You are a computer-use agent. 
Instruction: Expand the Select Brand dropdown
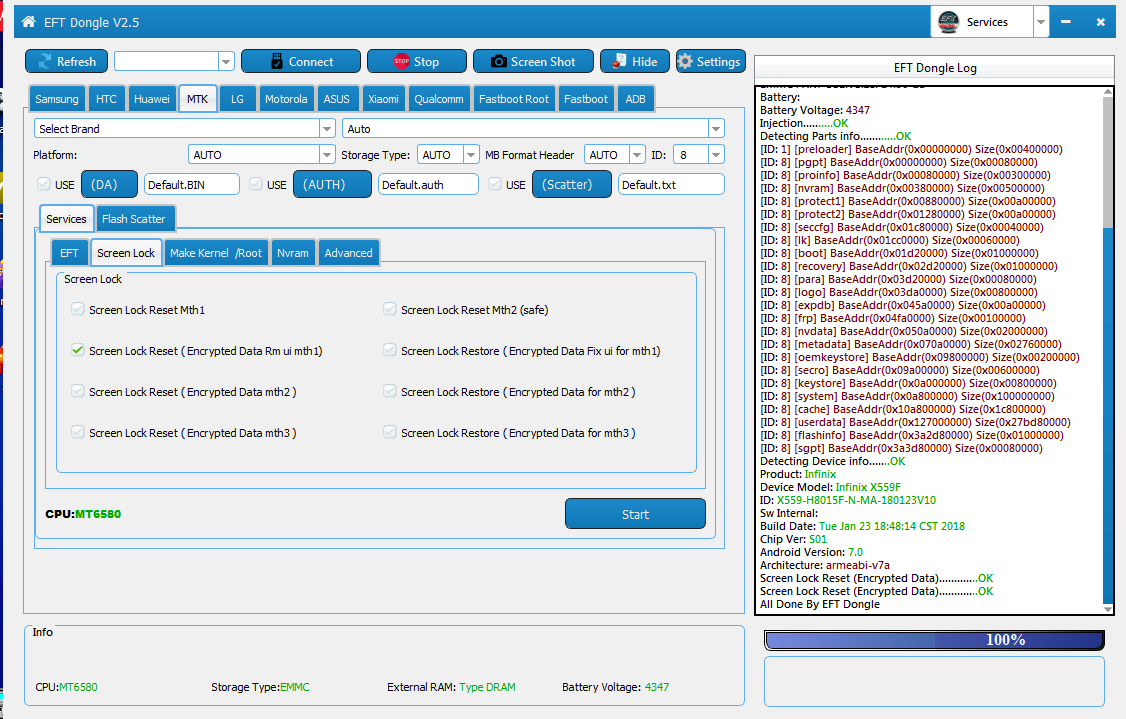tap(327, 129)
